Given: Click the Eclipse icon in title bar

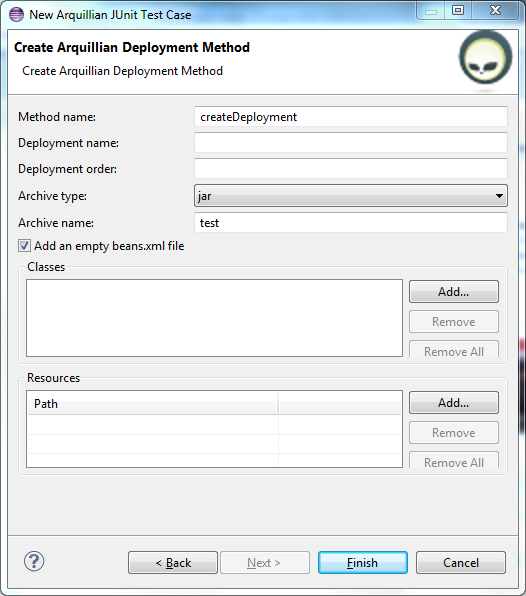Looking at the screenshot, I should coord(16,14).
